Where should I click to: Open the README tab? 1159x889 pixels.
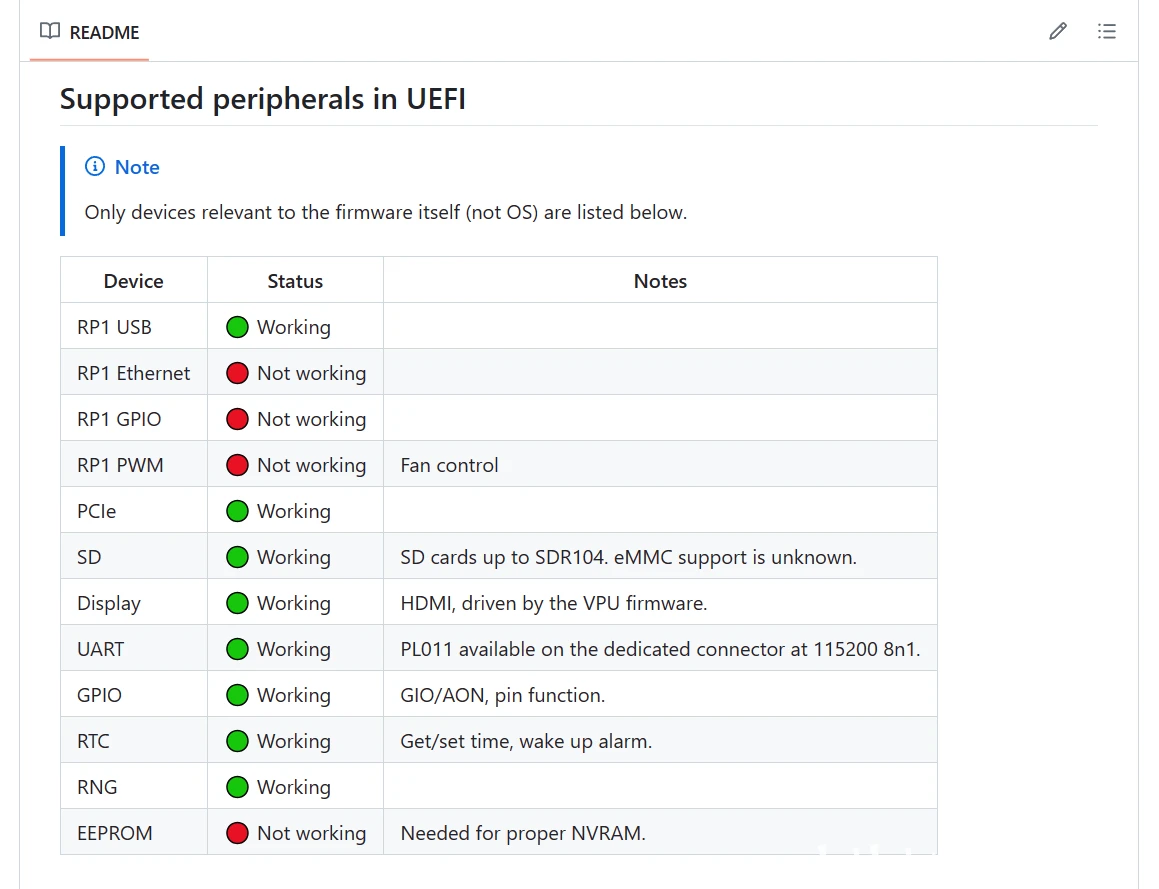tap(89, 32)
